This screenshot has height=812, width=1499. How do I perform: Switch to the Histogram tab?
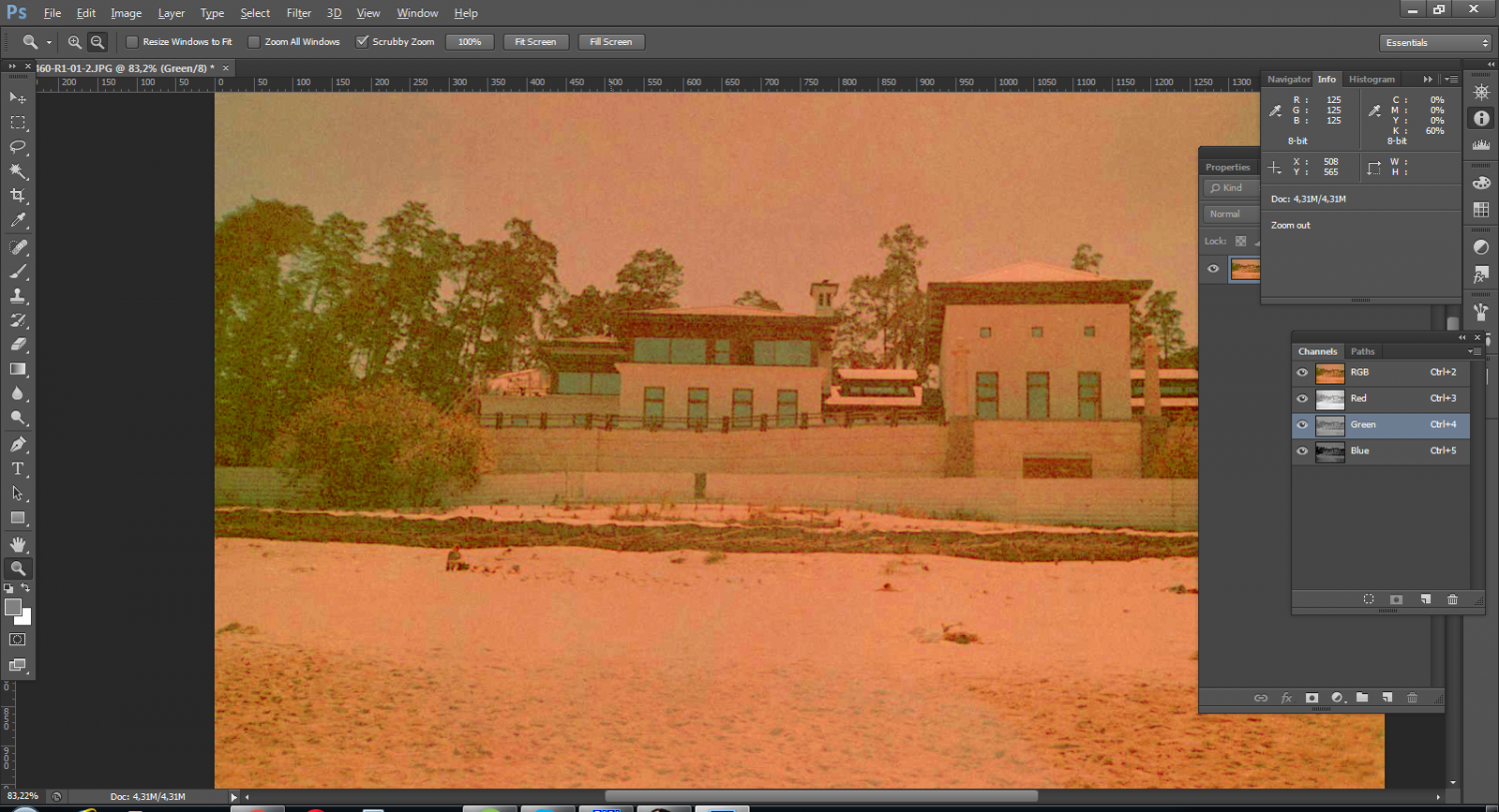pyautogui.click(x=1372, y=79)
